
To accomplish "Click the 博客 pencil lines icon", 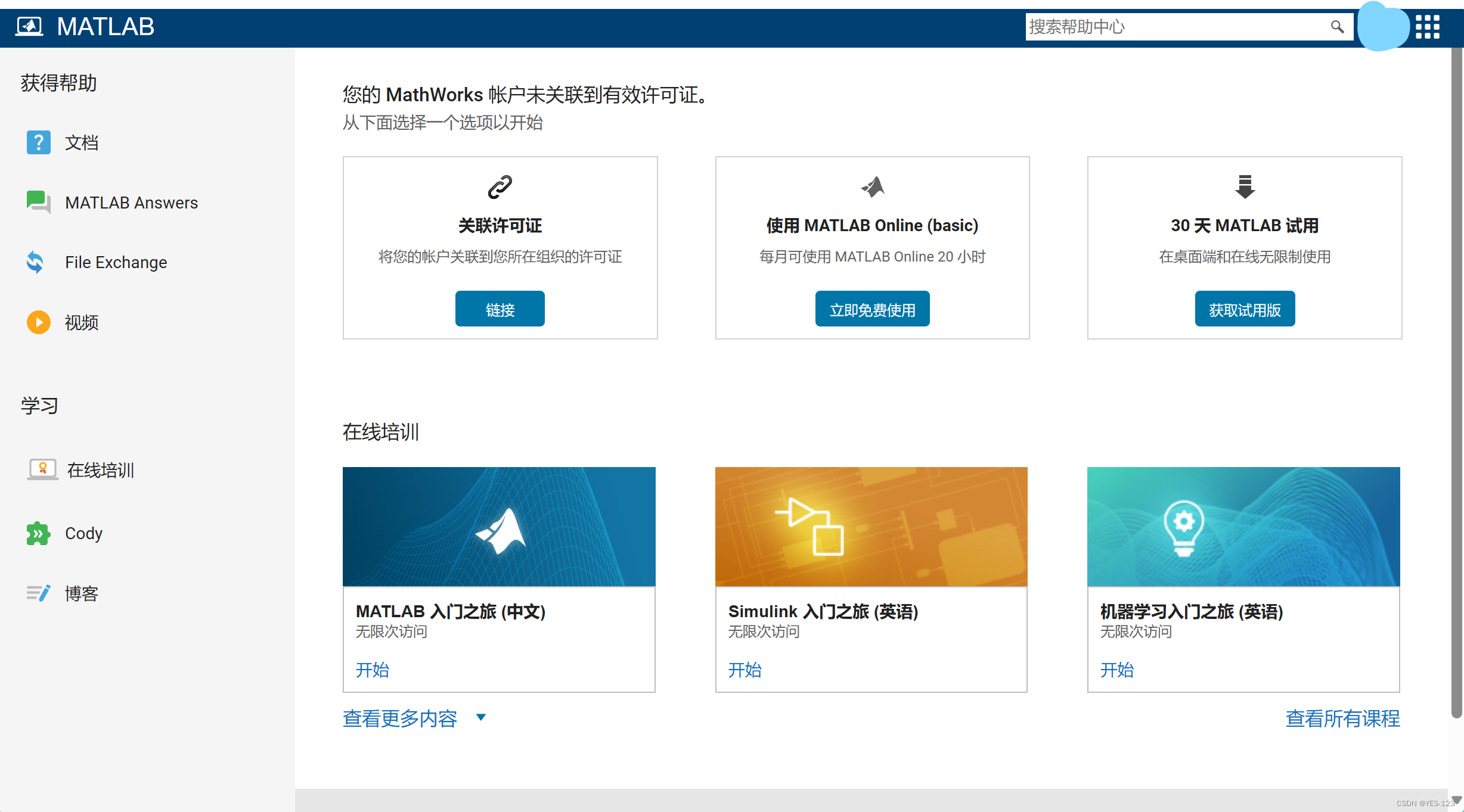I will (x=39, y=593).
